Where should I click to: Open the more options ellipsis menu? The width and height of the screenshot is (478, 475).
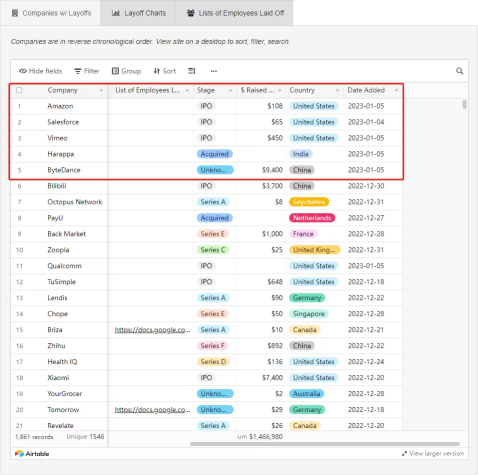click(214, 71)
